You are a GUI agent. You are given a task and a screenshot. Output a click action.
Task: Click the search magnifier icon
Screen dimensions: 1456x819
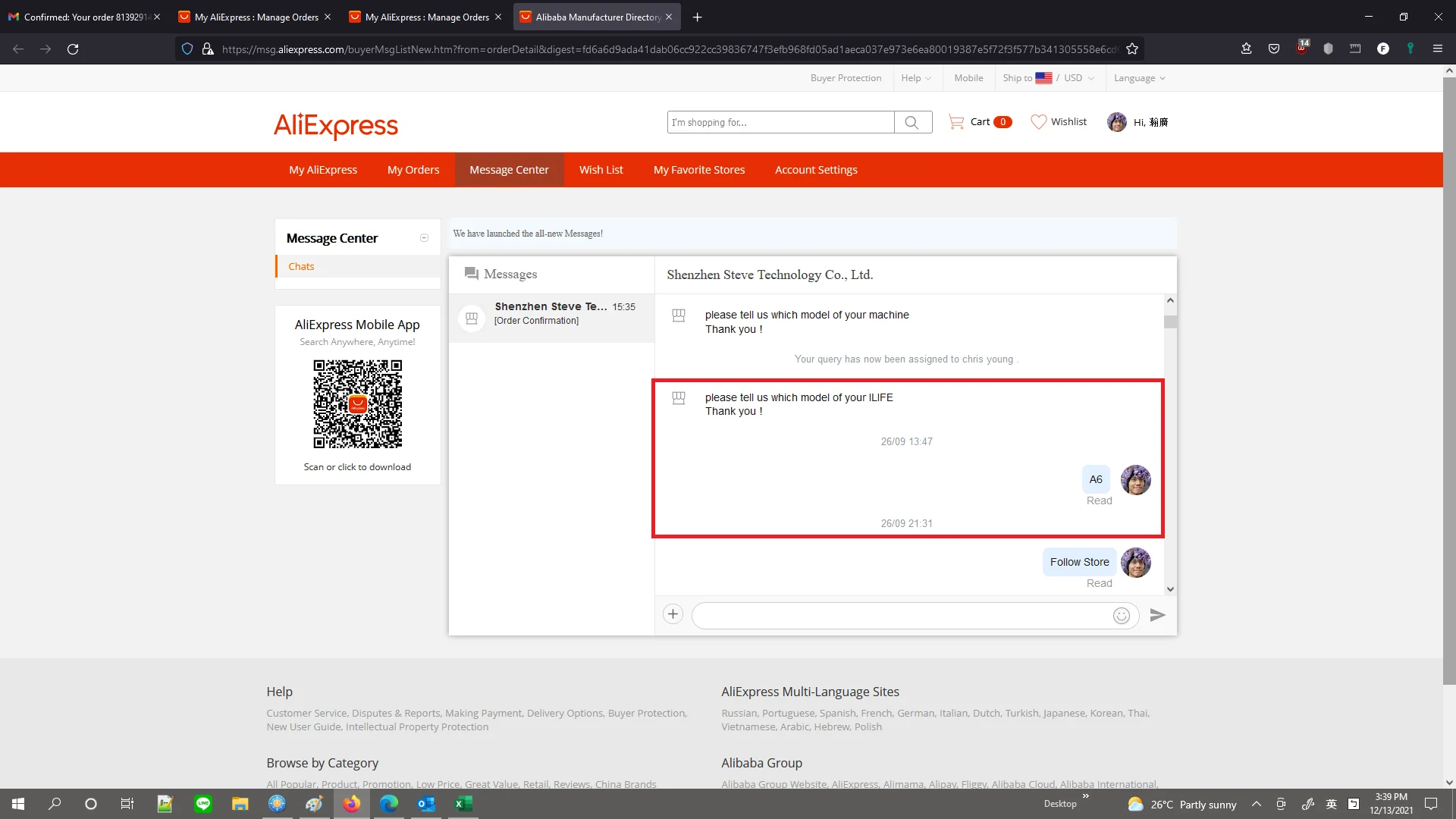(912, 122)
